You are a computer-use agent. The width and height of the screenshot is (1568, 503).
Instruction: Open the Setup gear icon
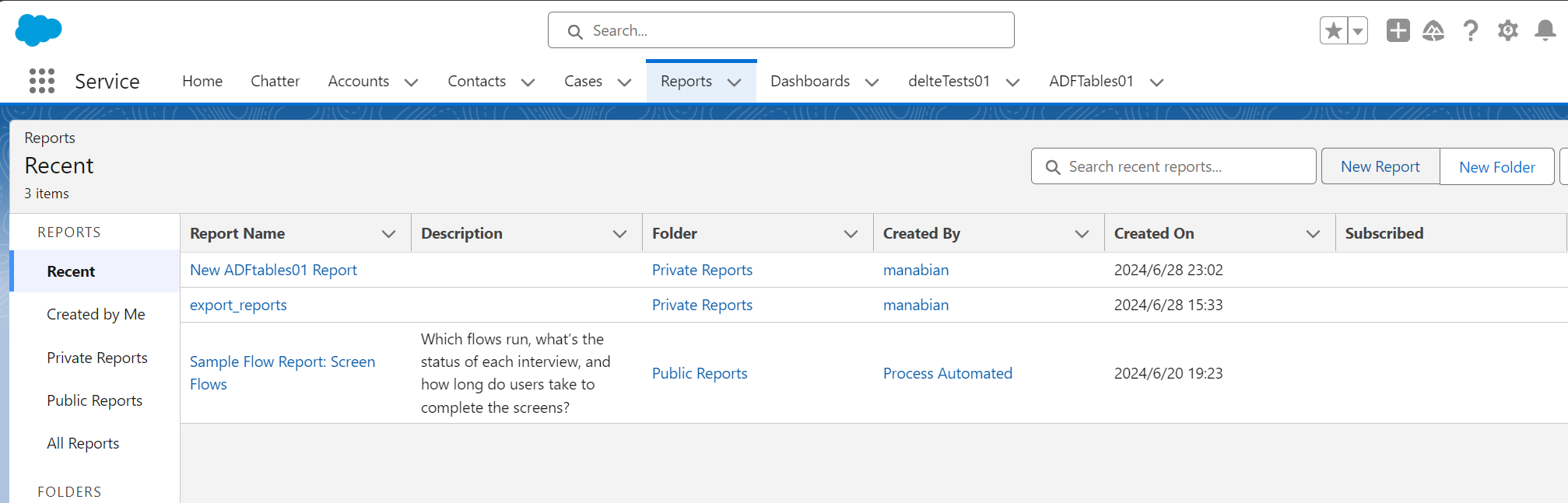click(1508, 30)
